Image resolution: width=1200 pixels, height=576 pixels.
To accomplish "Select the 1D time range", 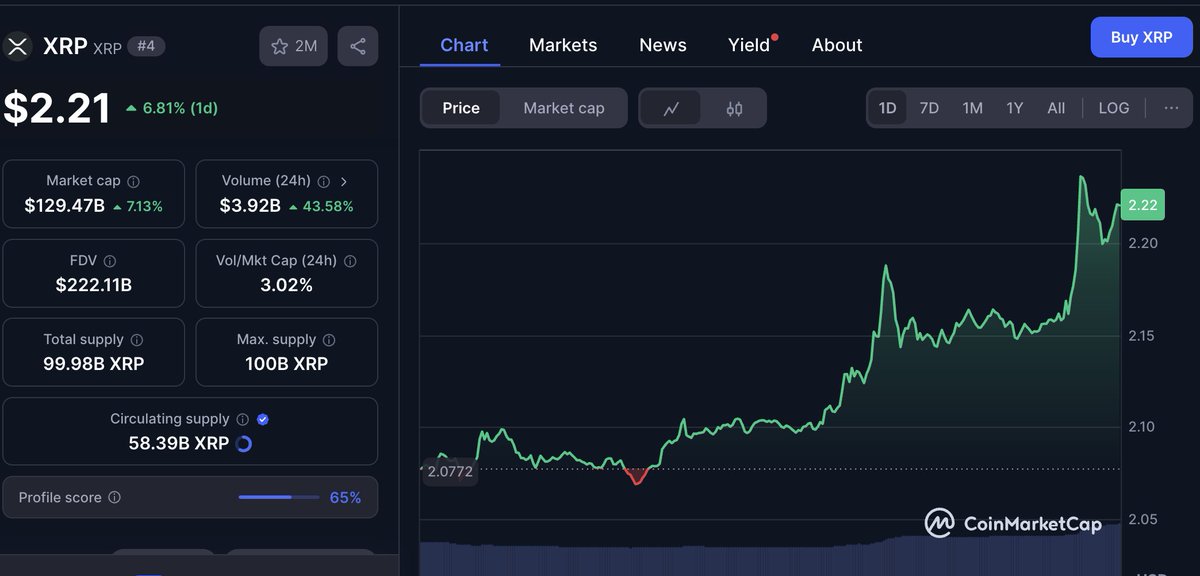I will coord(887,108).
